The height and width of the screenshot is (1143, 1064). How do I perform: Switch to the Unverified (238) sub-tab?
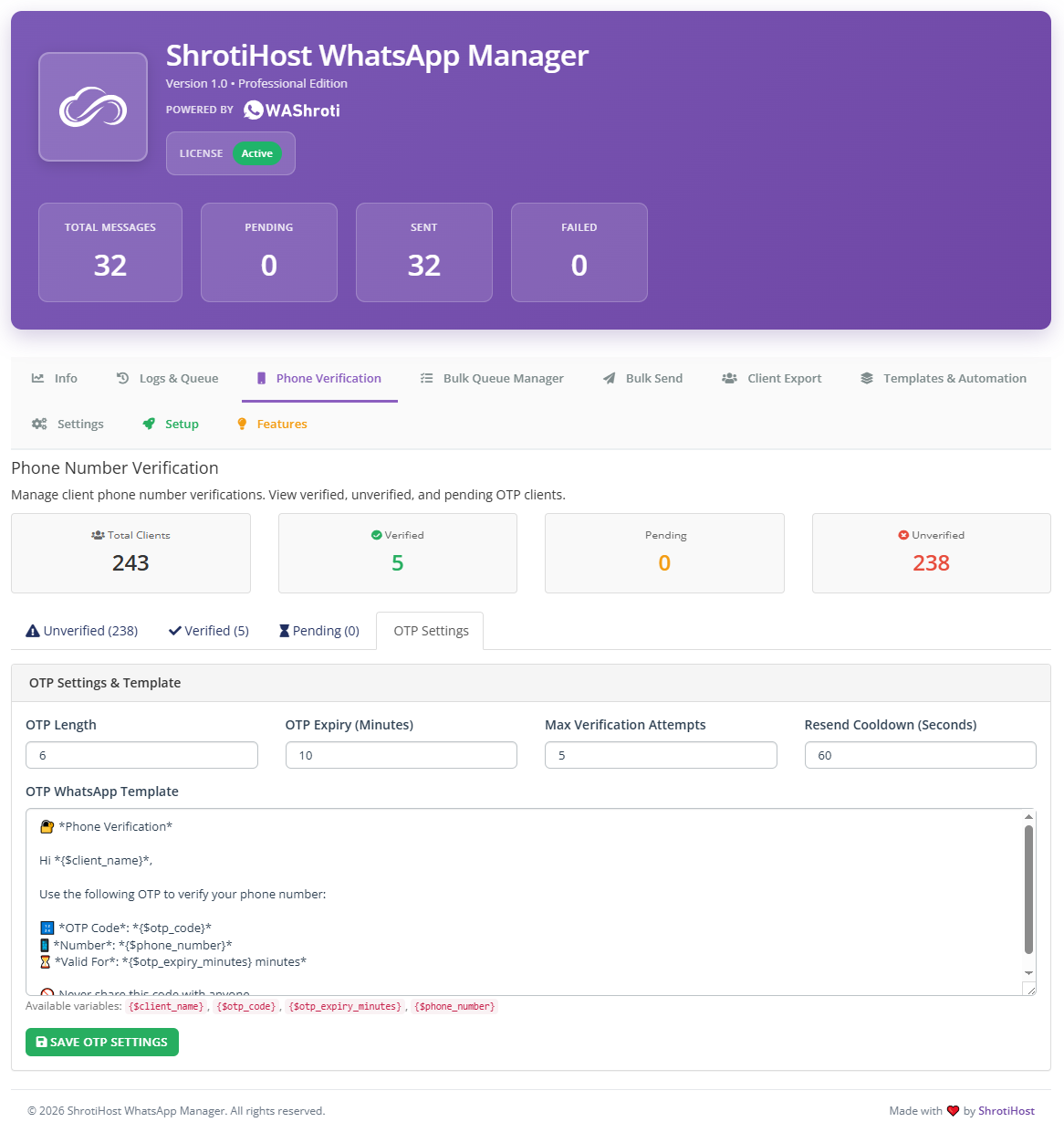click(x=82, y=631)
